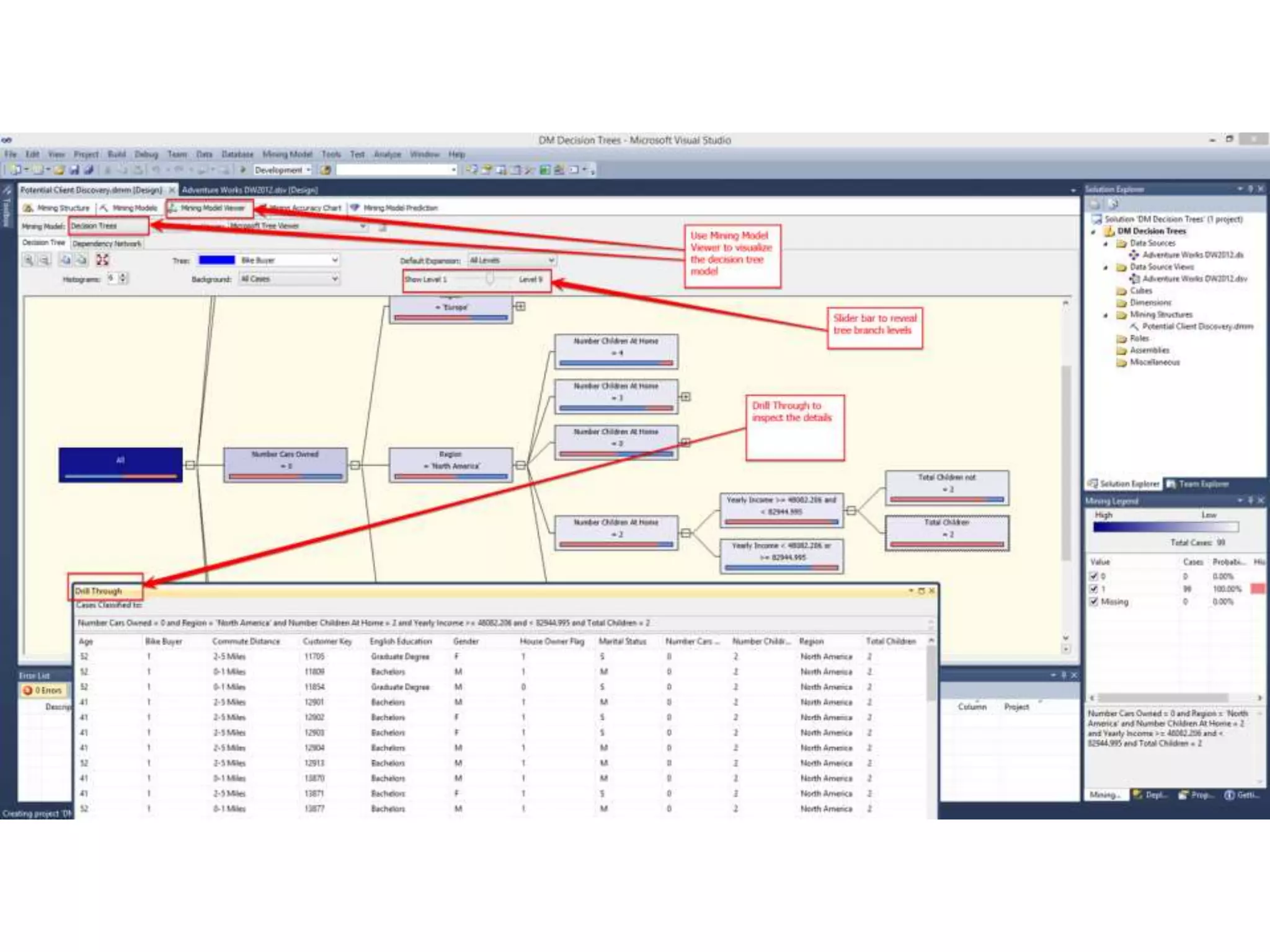The height and width of the screenshot is (952, 1270).
Task: Click the blue Tree color swatch
Action: coord(216,260)
